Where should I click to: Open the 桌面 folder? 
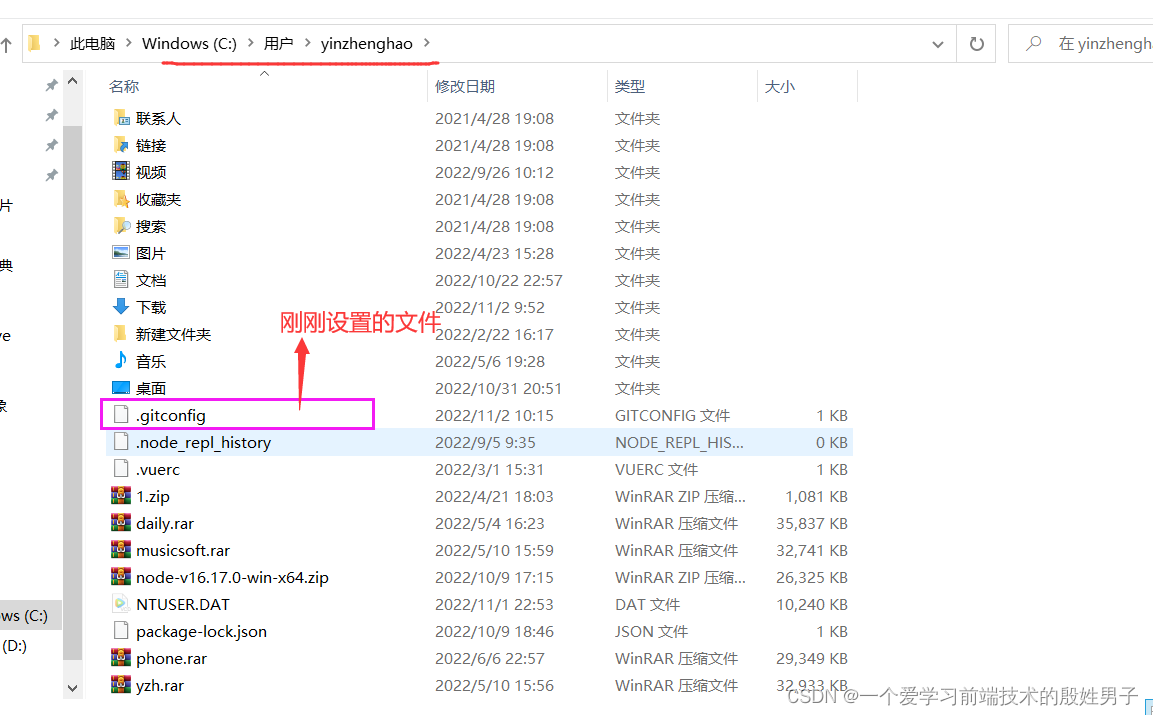150,387
